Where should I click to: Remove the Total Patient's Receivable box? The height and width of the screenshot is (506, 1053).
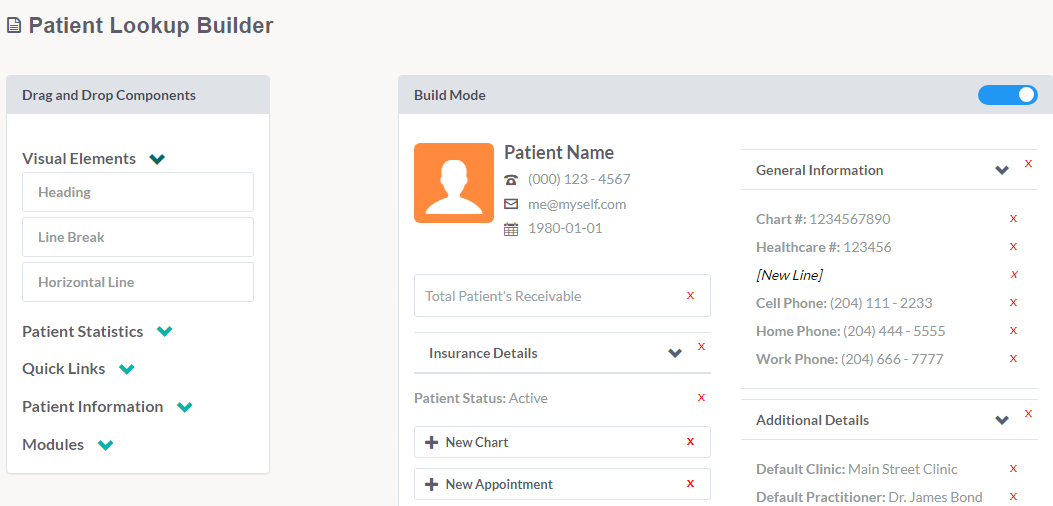pos(690,295)
